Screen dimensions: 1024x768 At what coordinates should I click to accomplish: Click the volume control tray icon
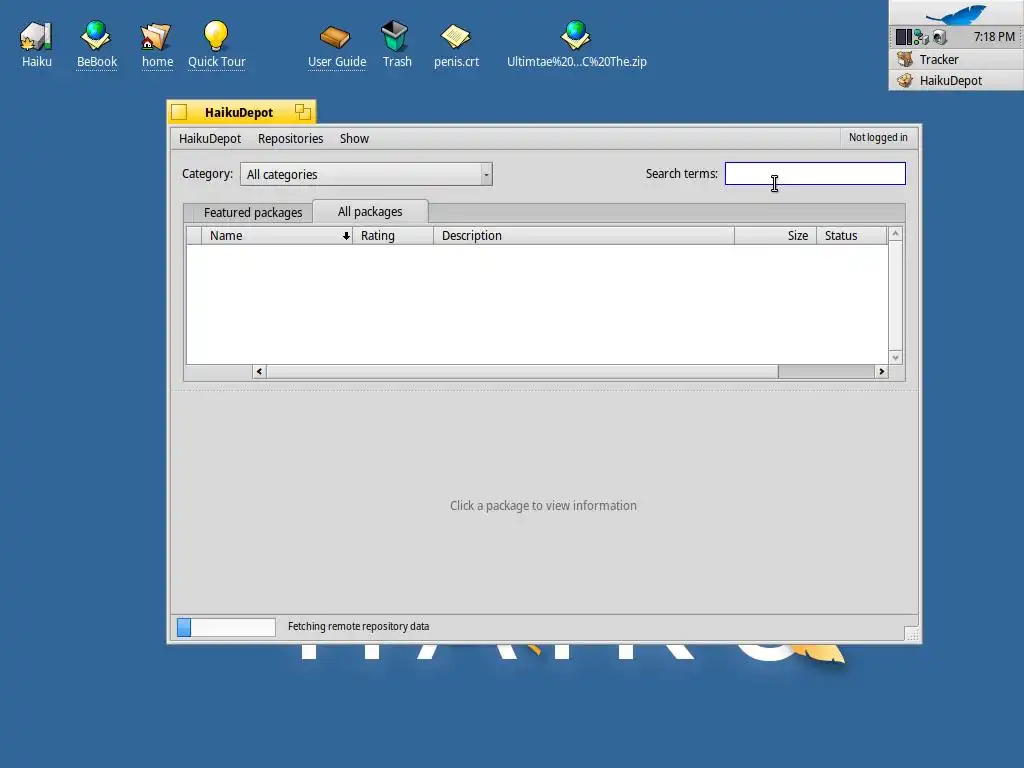point(939,37)
